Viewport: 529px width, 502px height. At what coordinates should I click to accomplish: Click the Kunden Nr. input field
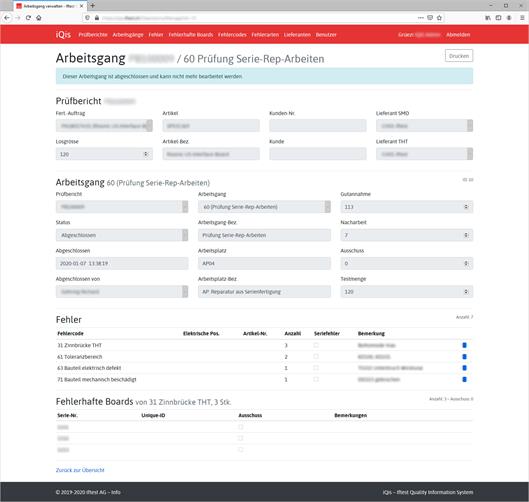(317, 126)
